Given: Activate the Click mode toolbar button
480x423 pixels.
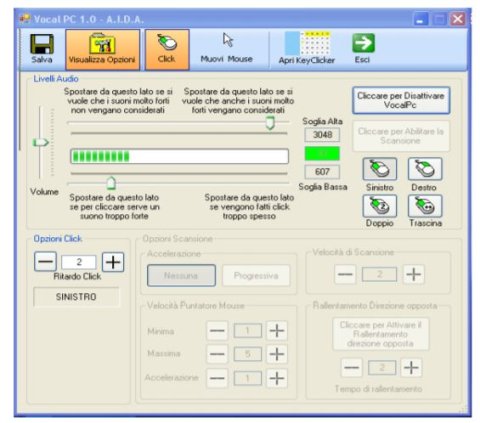Looking at the screenshot, I should (167, 49).
